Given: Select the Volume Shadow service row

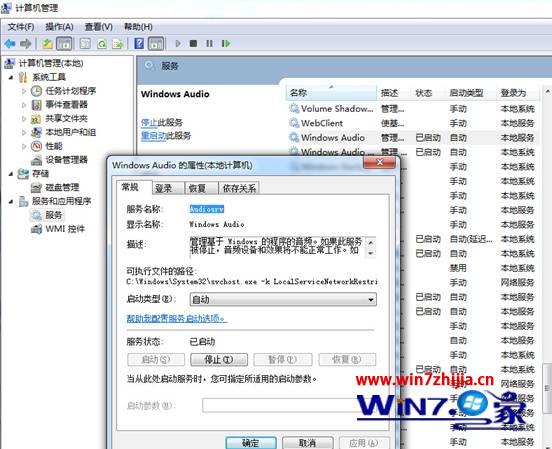Looking at the screenshot, I should 413,109.
